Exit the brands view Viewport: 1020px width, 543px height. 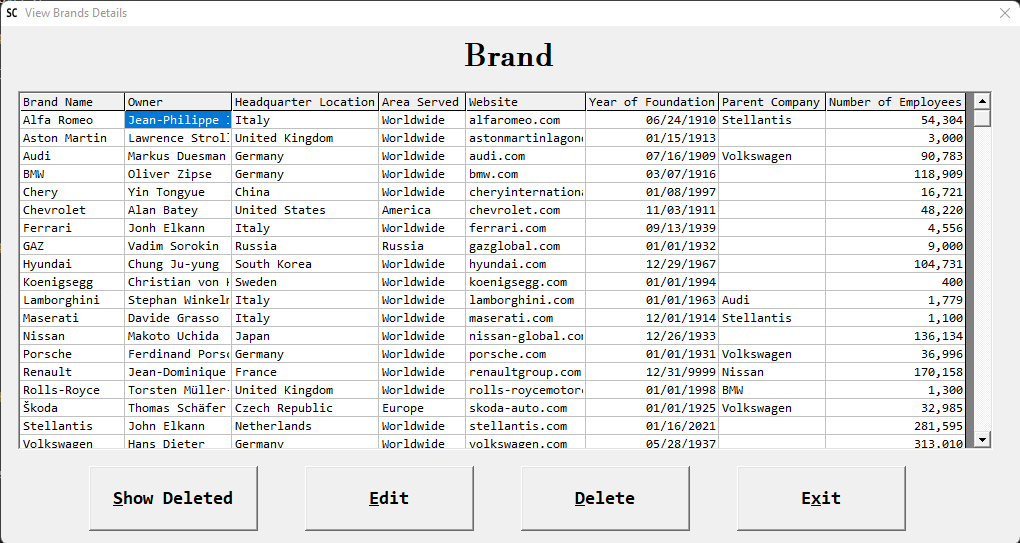coord(821,498)
